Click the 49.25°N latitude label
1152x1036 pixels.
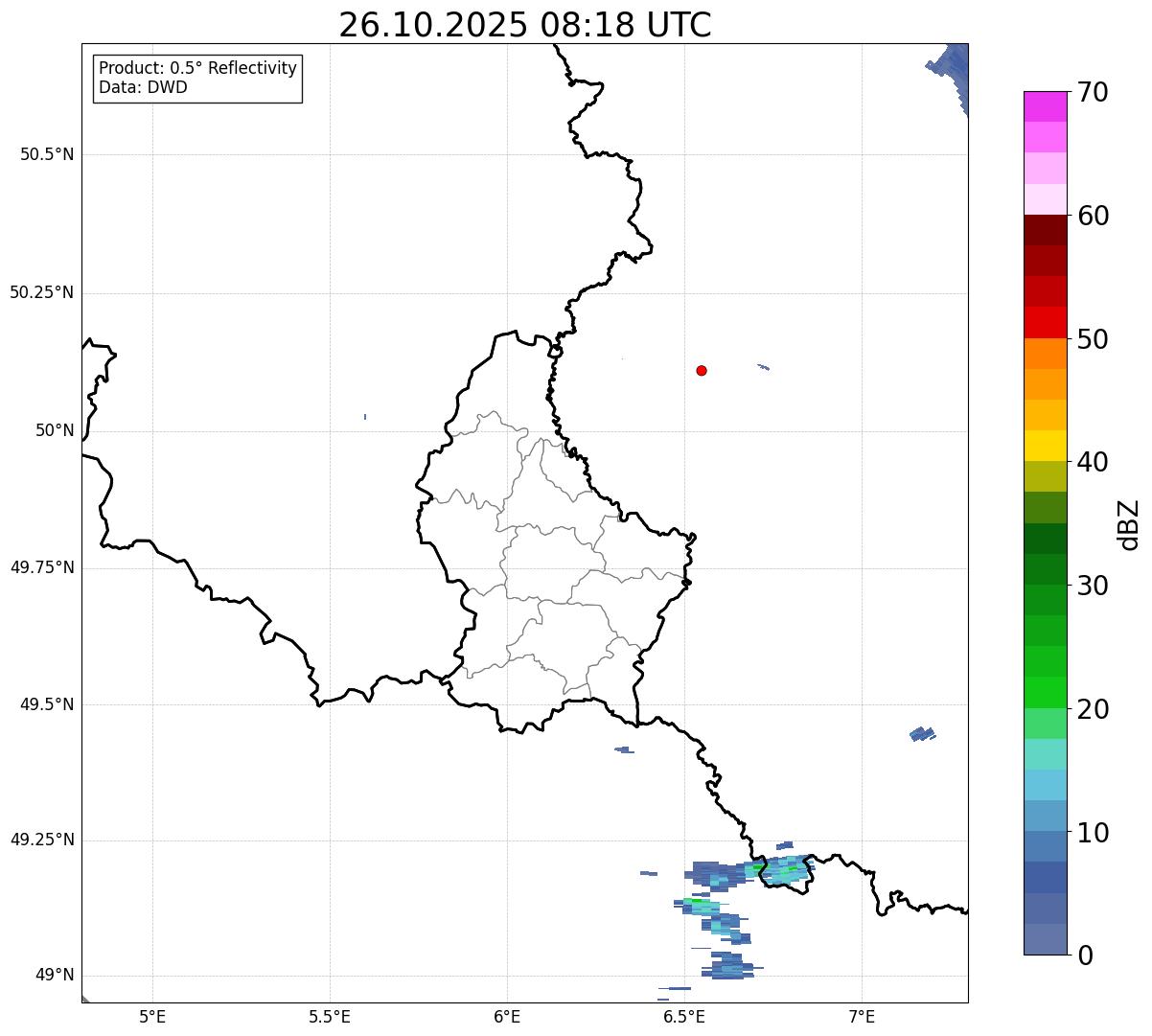[x=42, y=840]
